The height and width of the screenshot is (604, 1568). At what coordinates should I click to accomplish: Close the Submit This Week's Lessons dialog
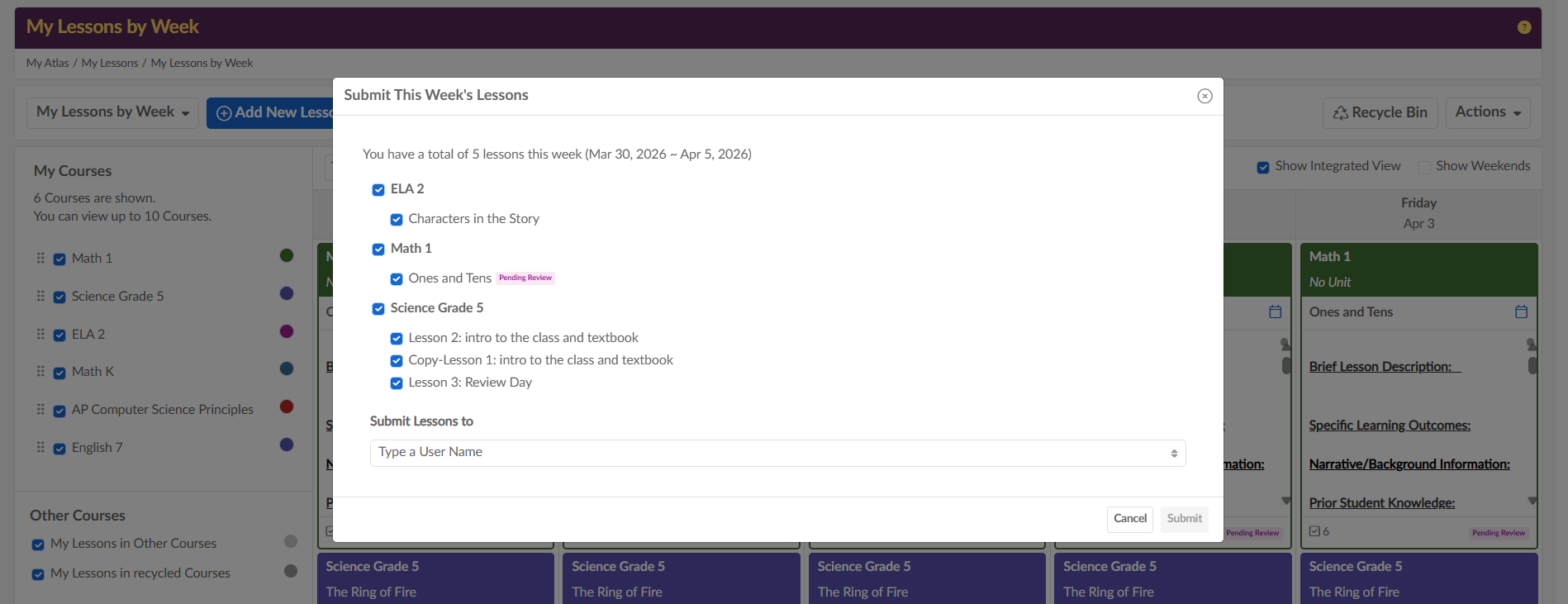coord(1205,96)
